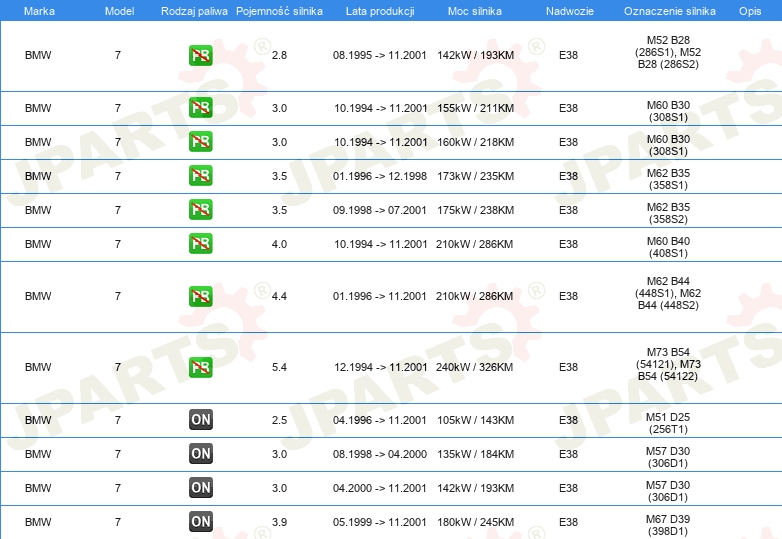The image size is (782, 539).
Task: Click the production years 04.1996 -> 11.2001
Action: coord(380,420)
